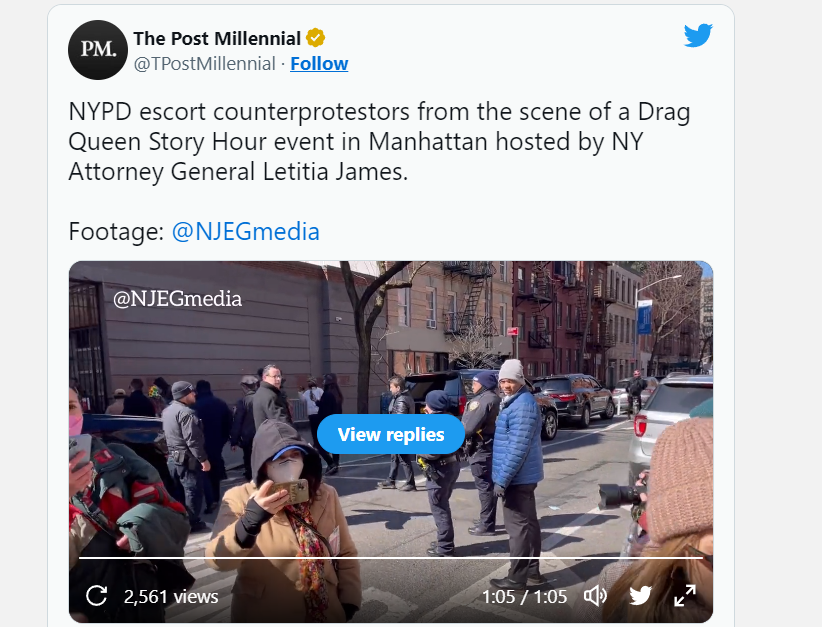The image size is (822, 627).
Task: Open tweet via Twitter icon in video controls
Action: [640, 596]
